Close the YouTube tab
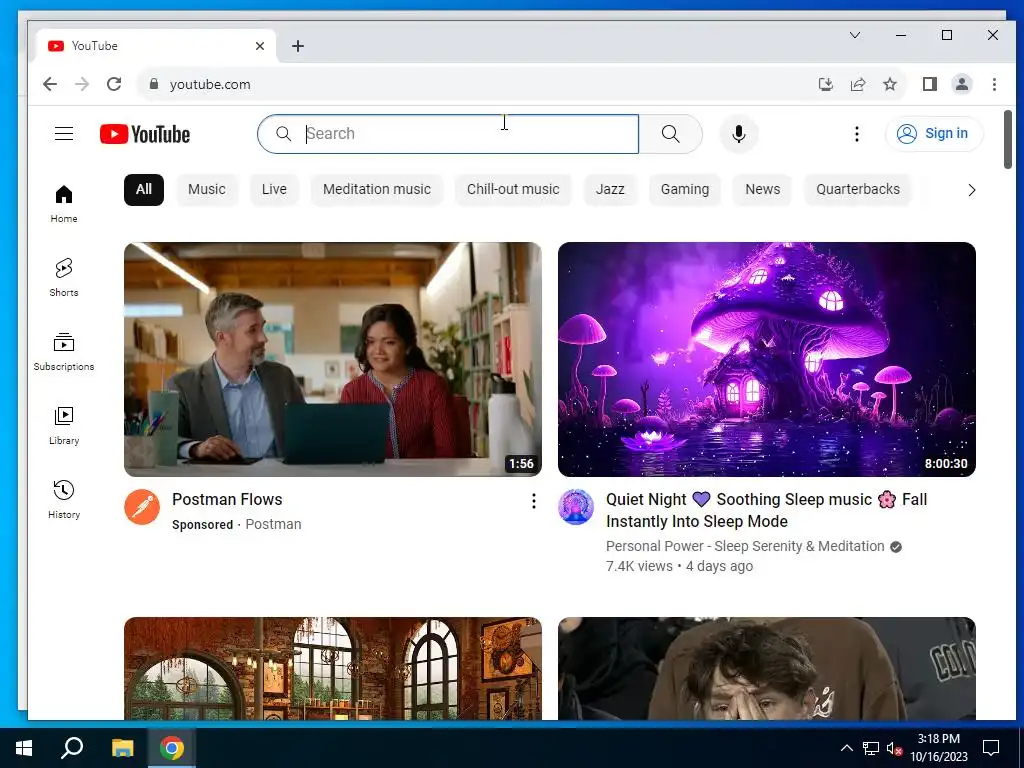Viewport: 1024px width, 768px height. [x=260, y=46]
